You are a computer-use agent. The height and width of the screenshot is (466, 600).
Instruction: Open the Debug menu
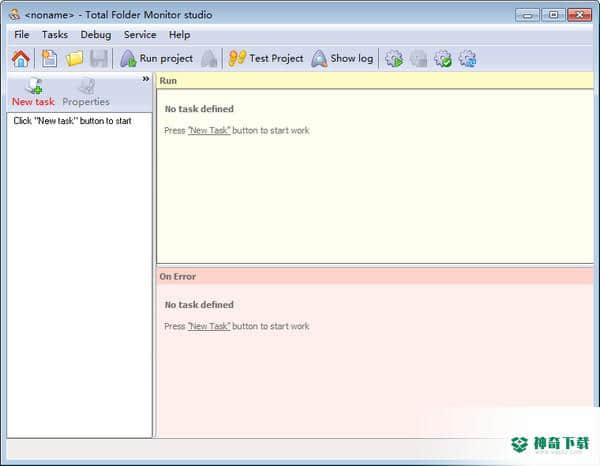coord(96,35)
